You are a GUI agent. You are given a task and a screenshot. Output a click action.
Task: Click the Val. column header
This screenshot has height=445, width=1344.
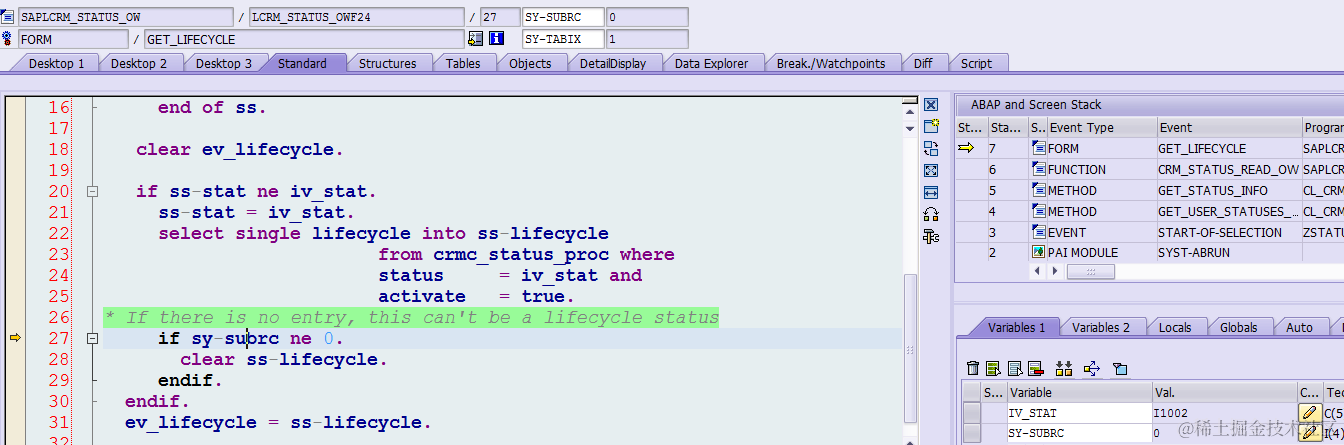(1223, 393)
